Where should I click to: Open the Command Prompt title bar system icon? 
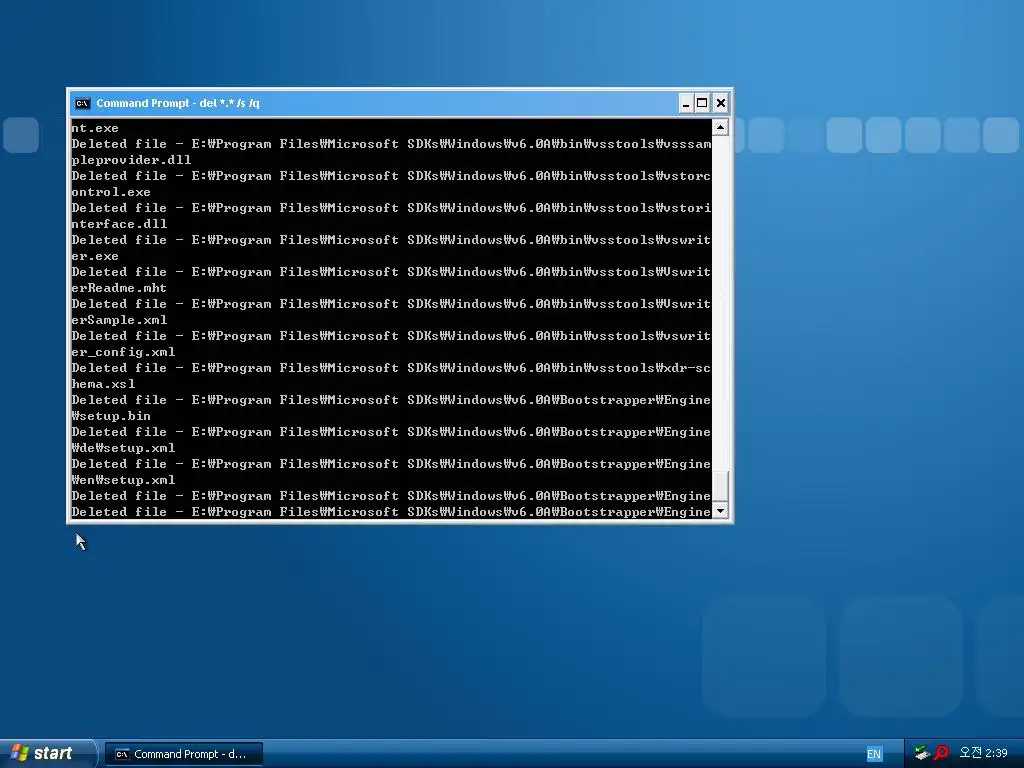pyautogui.click(x=82, y=103)
